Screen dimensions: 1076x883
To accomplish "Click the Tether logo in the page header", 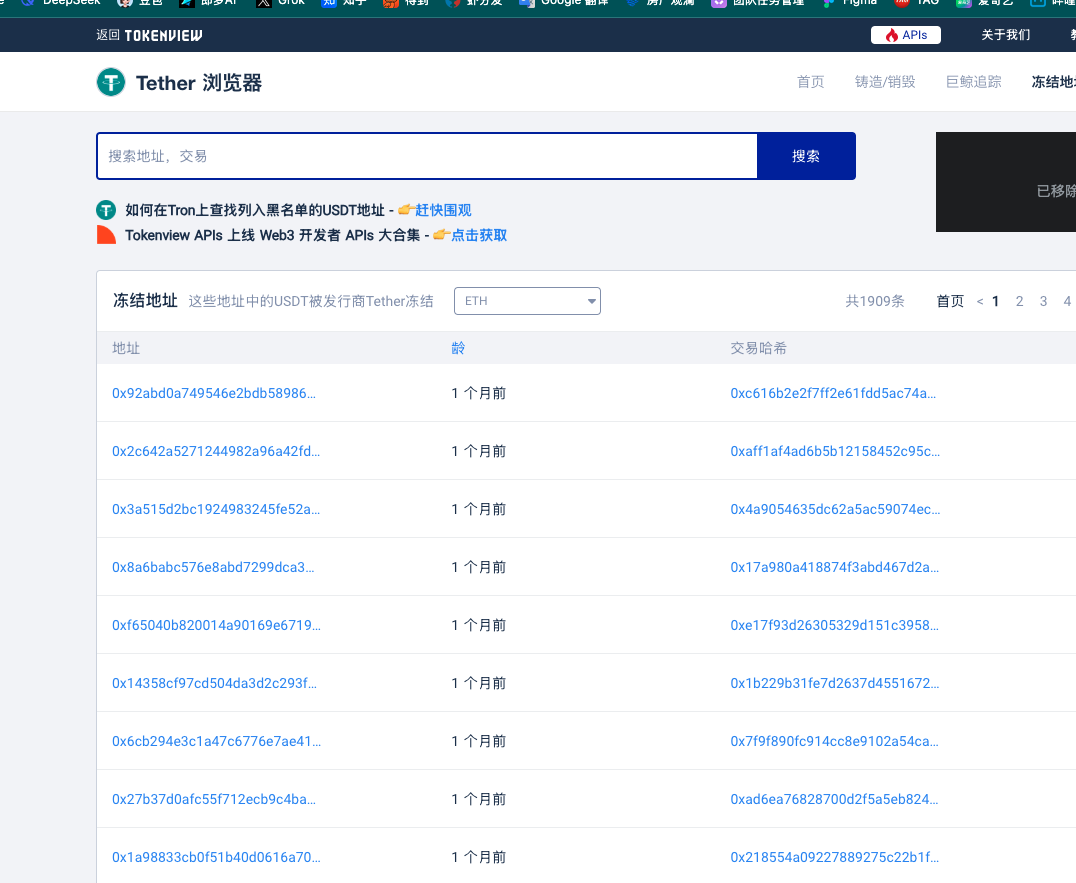I will click(x=110, y=82).
